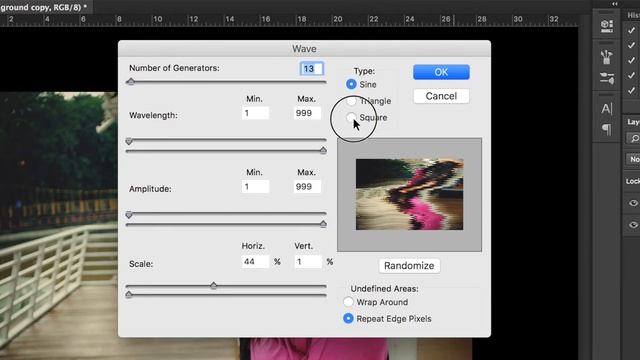This screenshot has height=360, width=640.
Task: Confirm the Wave filter with OK
Action: pos(441,72)
